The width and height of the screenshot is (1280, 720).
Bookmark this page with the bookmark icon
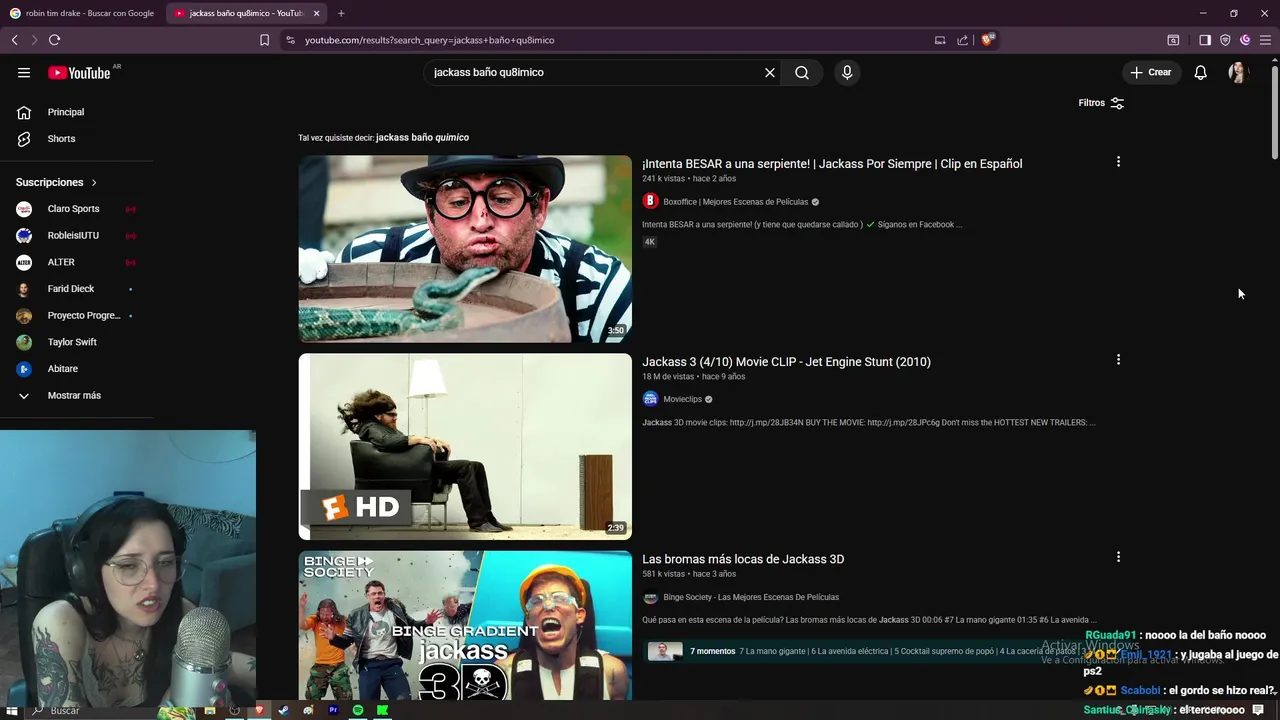coord(264,40)
